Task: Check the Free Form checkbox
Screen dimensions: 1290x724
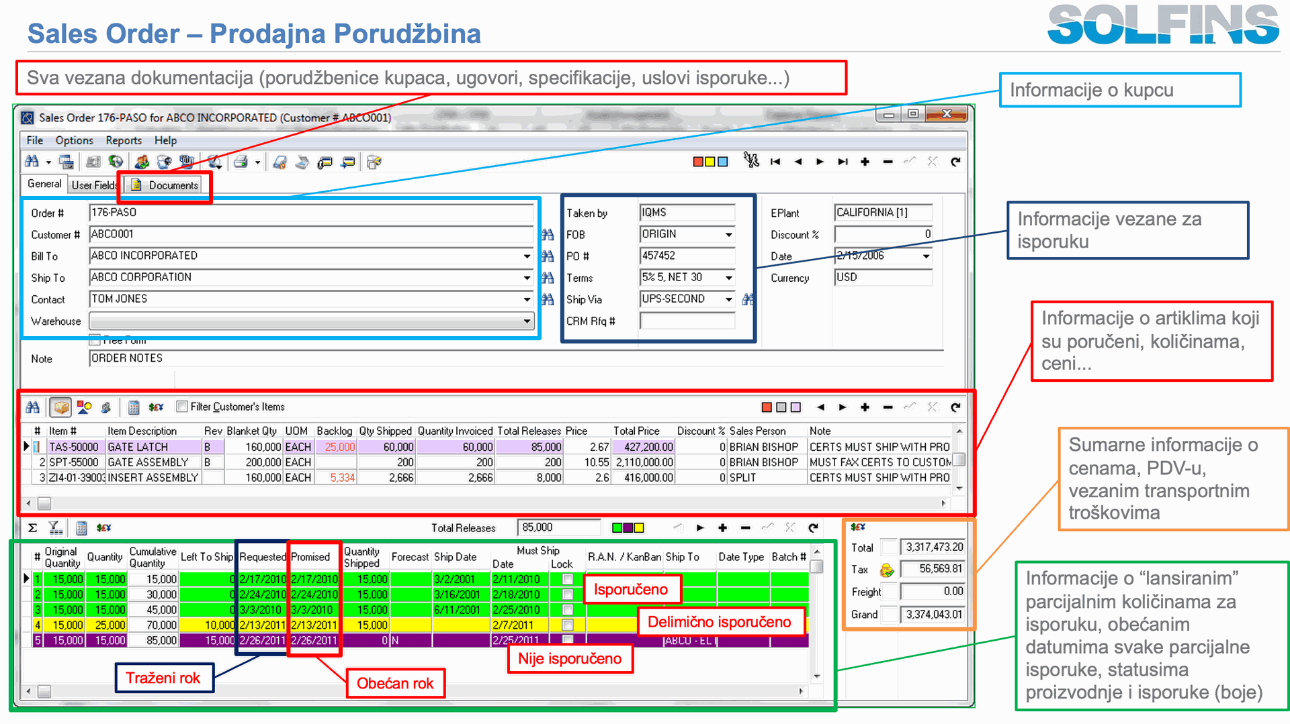Action: click(95, 341)
